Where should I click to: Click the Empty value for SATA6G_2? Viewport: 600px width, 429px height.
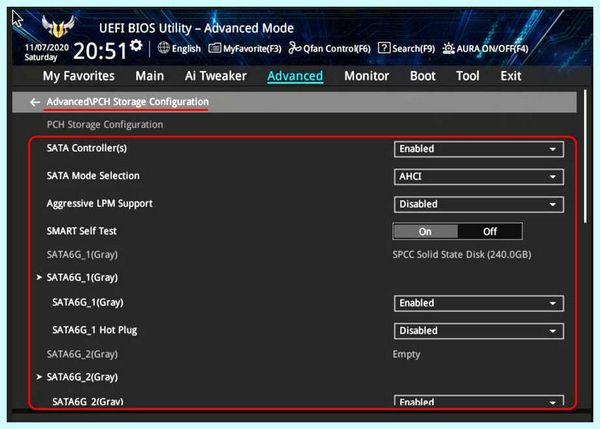(x=406, y=354)
